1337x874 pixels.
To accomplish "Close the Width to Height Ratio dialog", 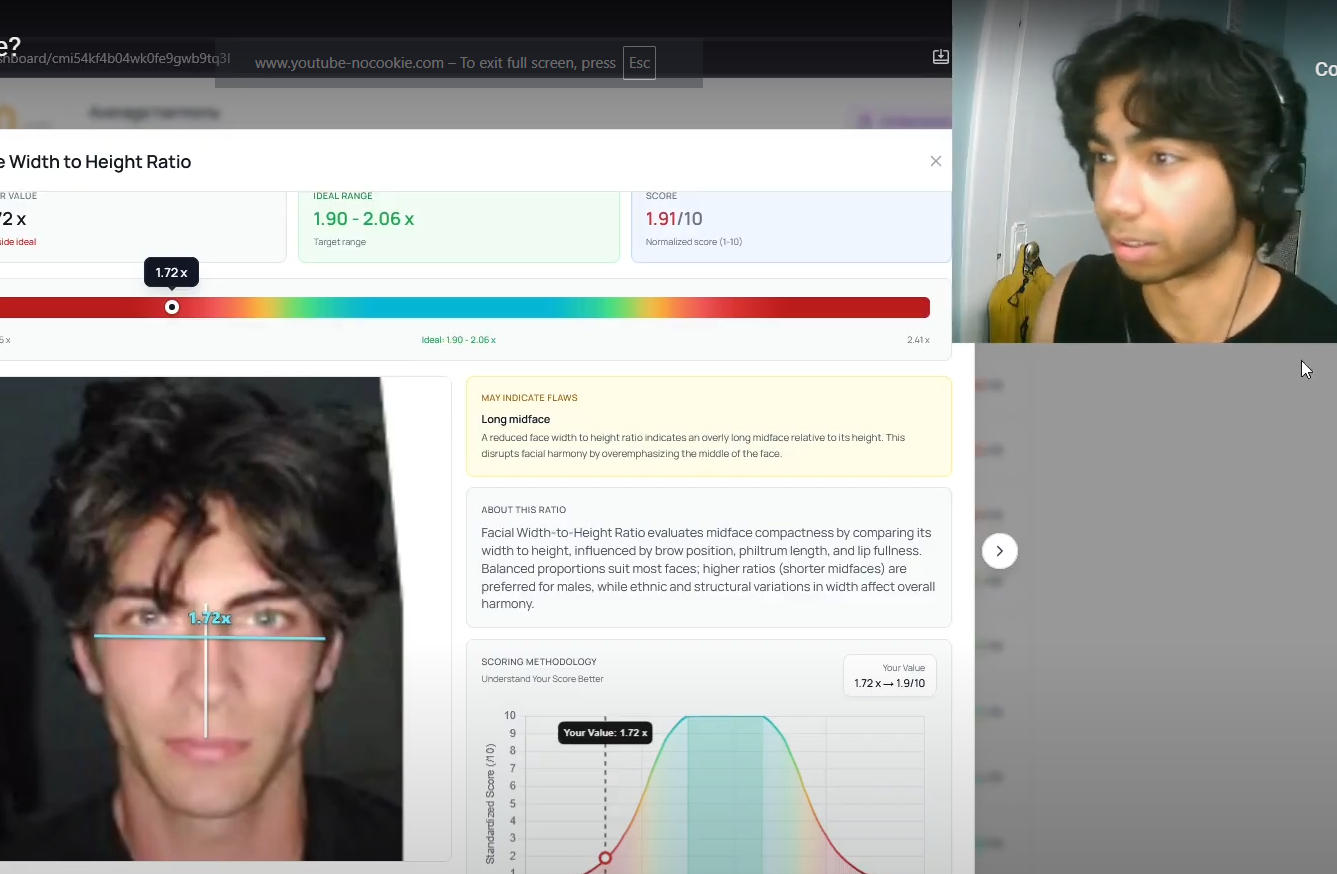I will point(935,161).
